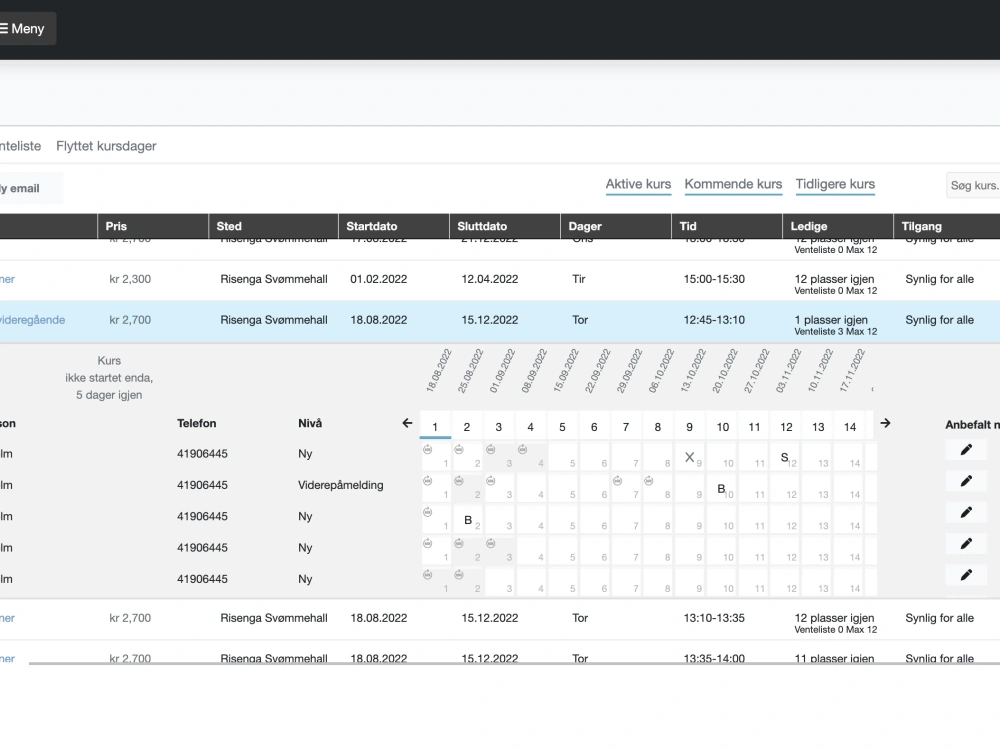The height and width of the screenshot is (750, 1000).
Task: Select day 12 column header
Action: 786,427
